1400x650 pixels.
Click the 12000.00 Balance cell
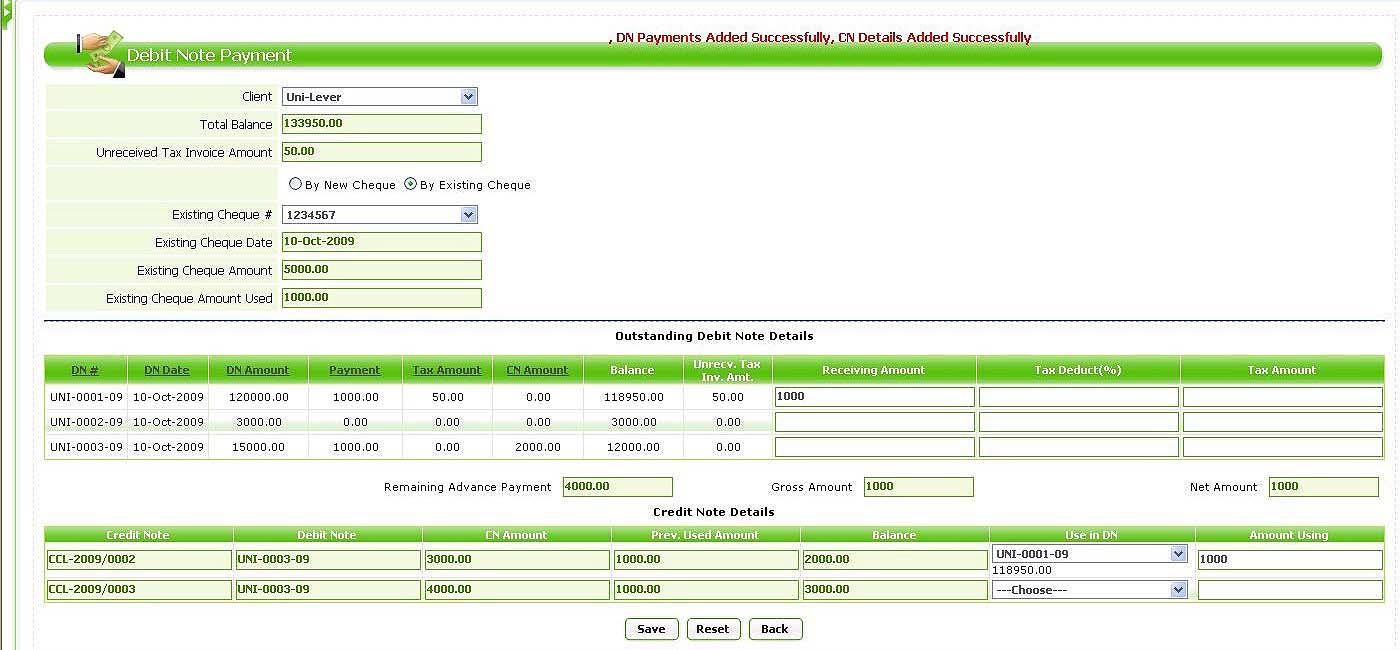[632, 447]
